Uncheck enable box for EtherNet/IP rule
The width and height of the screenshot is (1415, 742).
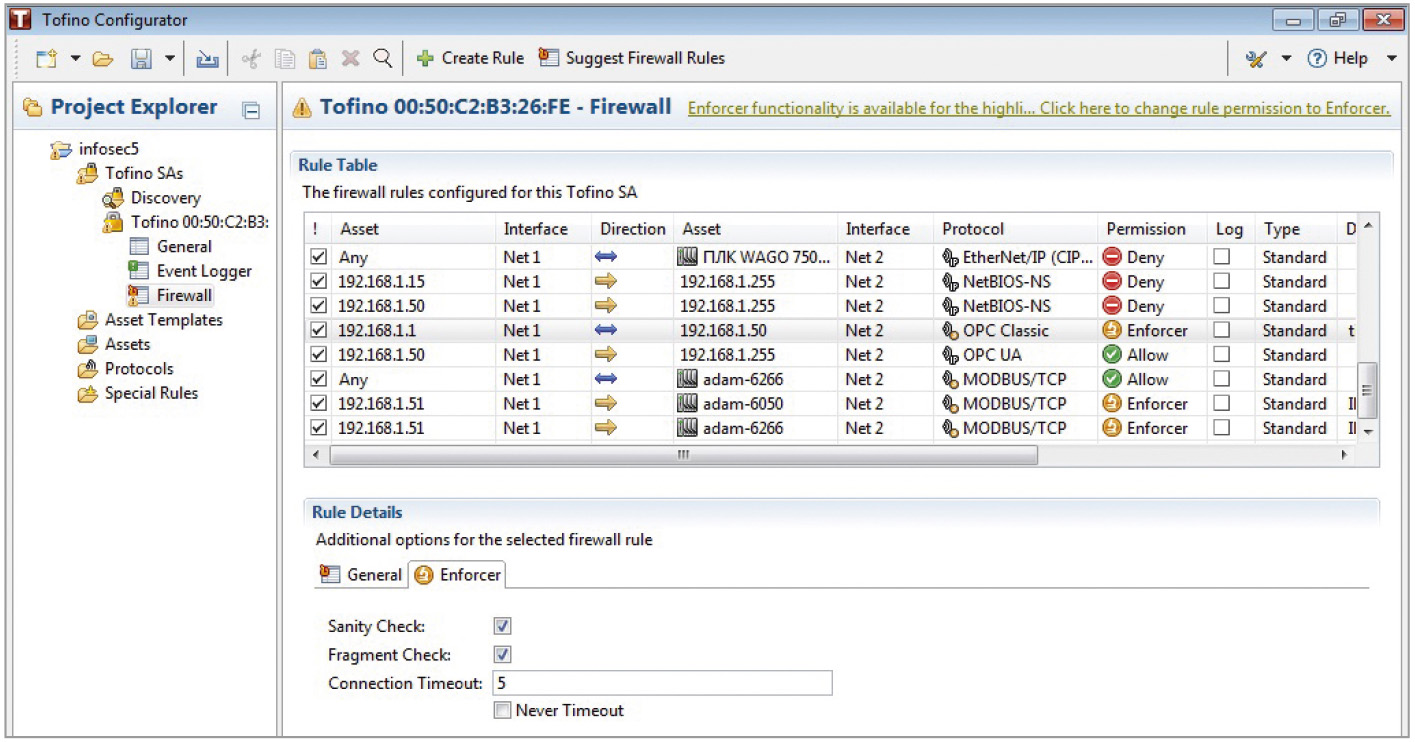click(x=318, y=257)
